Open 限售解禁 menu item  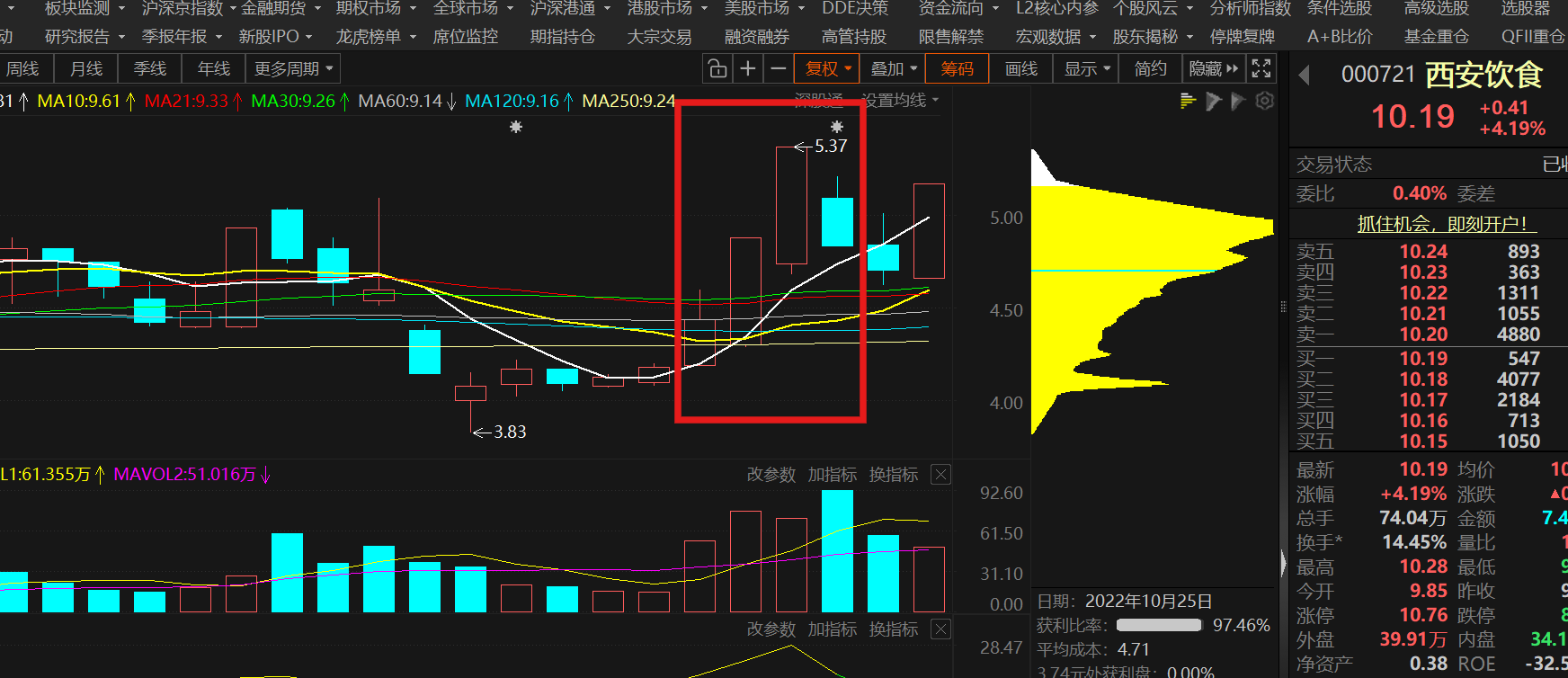point(951,37)
